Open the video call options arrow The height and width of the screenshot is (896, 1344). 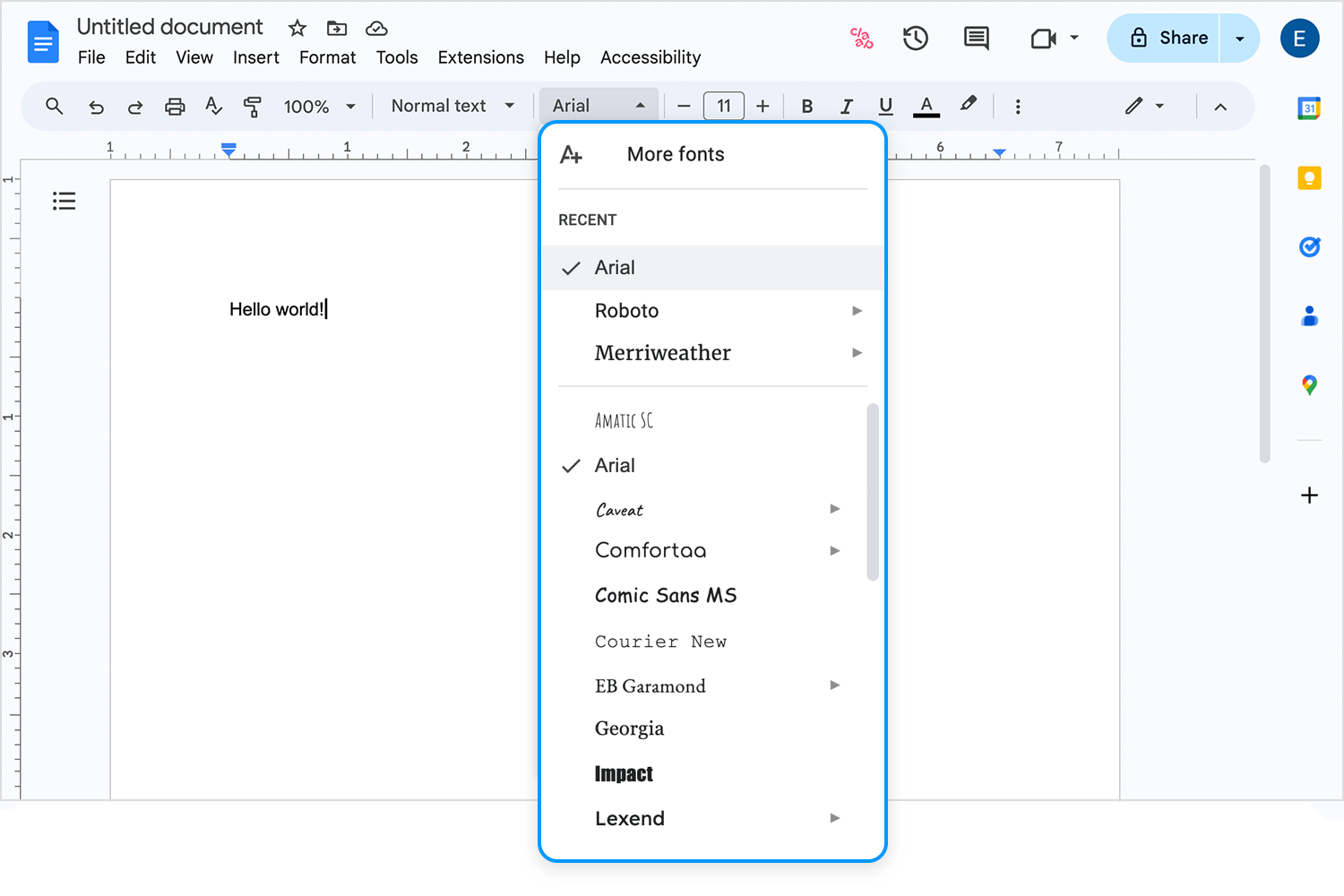(1074, 38)
